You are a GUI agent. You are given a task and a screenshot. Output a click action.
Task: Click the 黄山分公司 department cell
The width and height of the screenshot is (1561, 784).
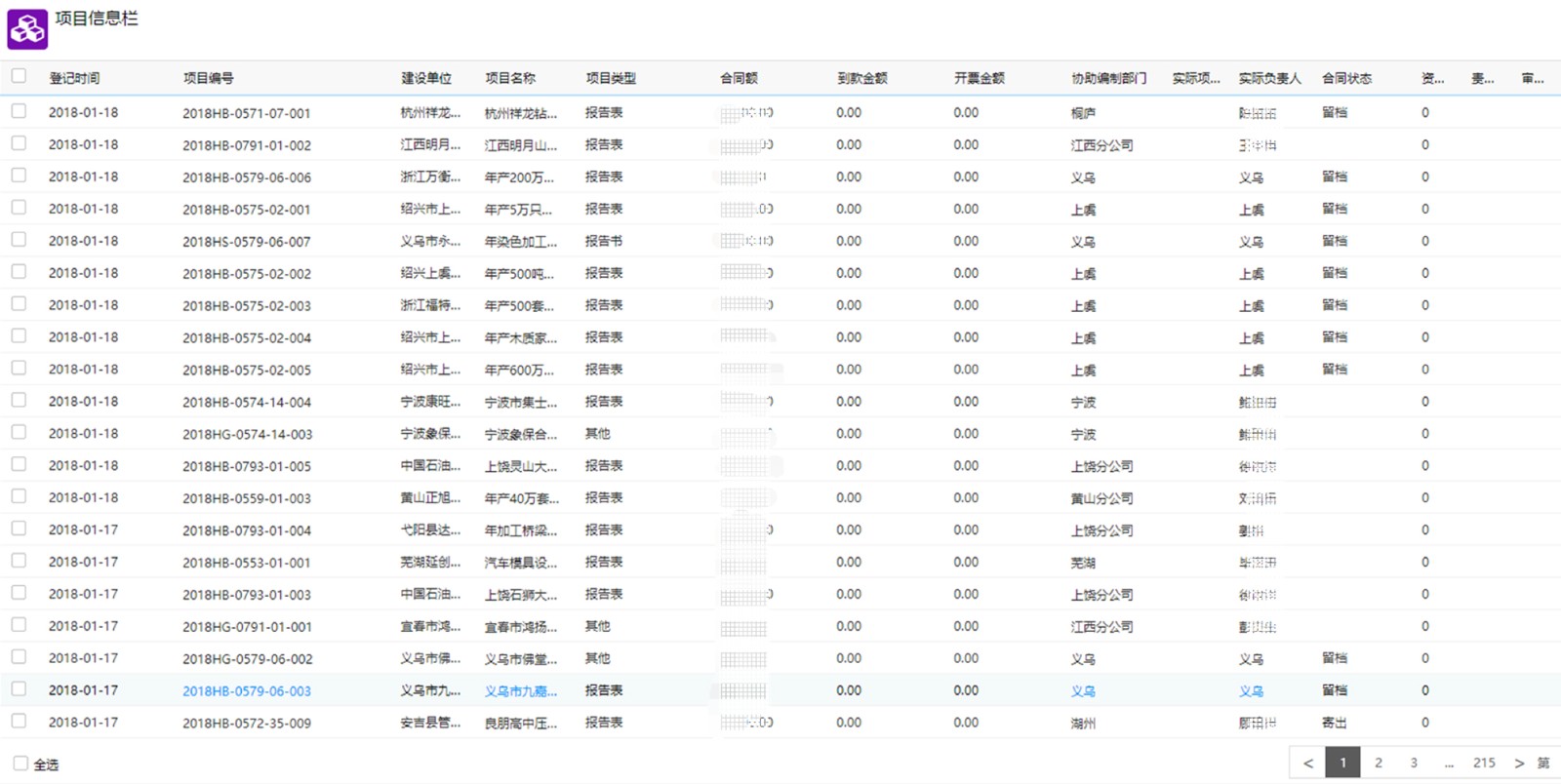pos(1102,498)
